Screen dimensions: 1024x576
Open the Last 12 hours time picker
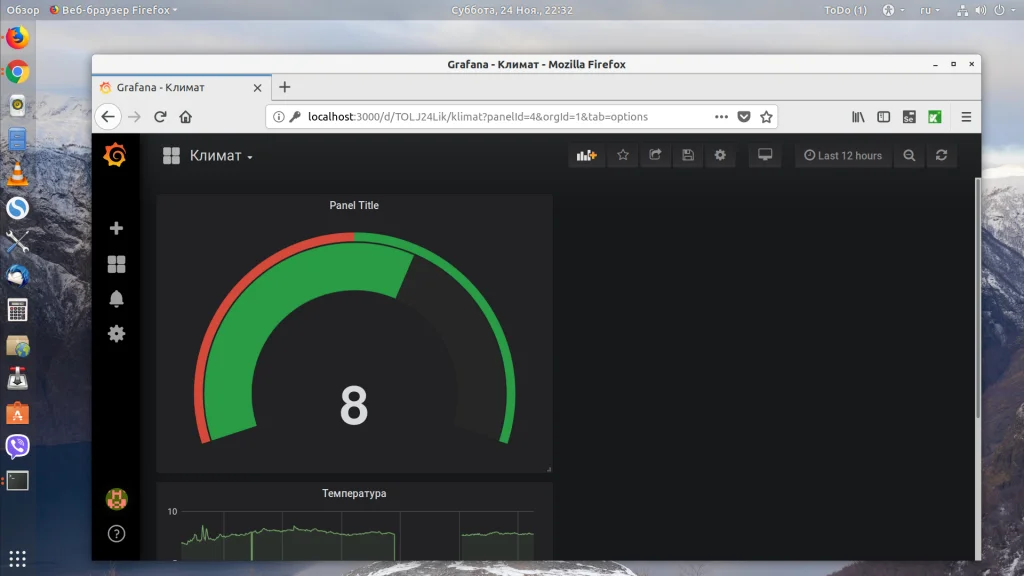(x=843, y=156)
